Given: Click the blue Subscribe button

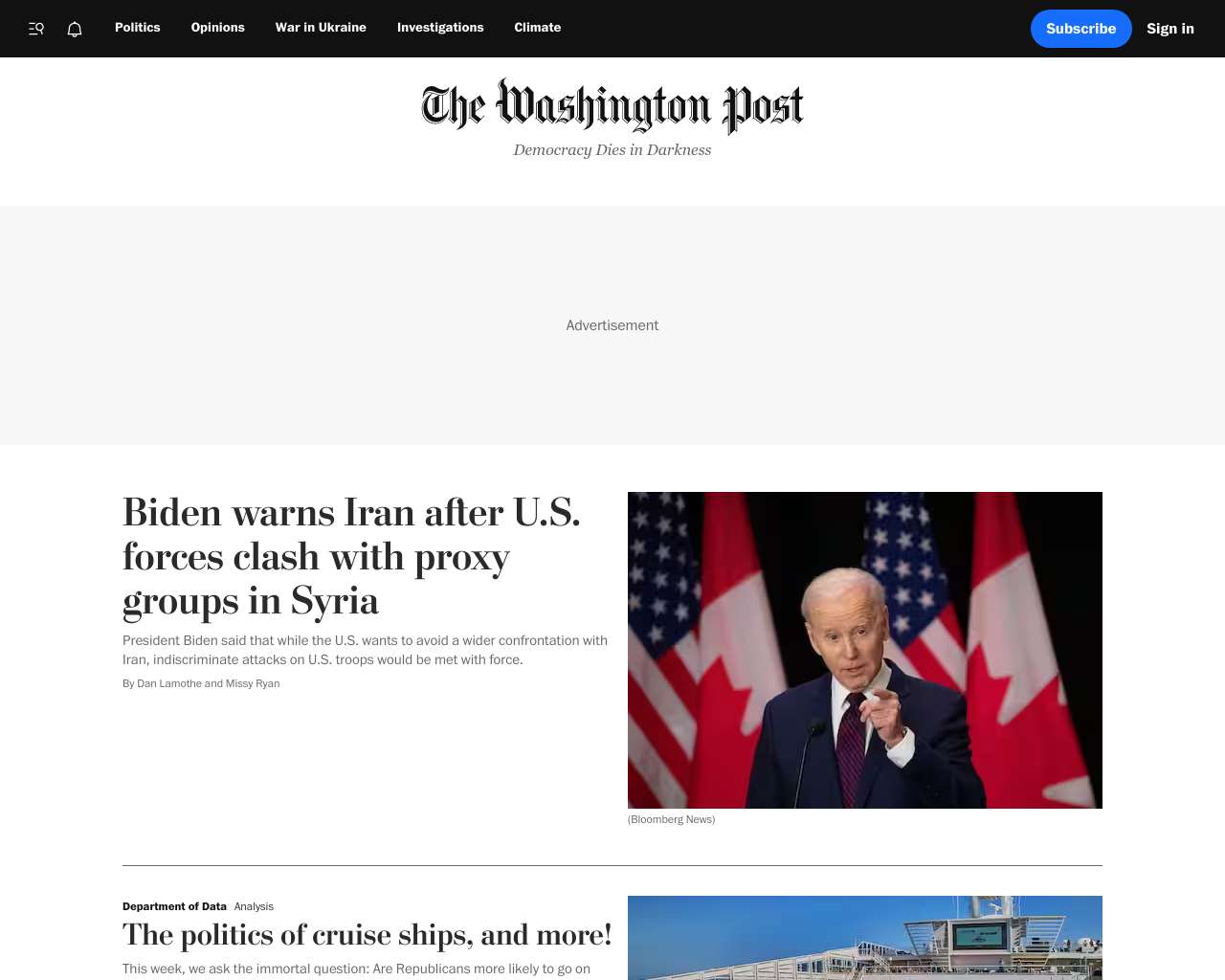Looking at the screenshot, I should coord(1080,29).
